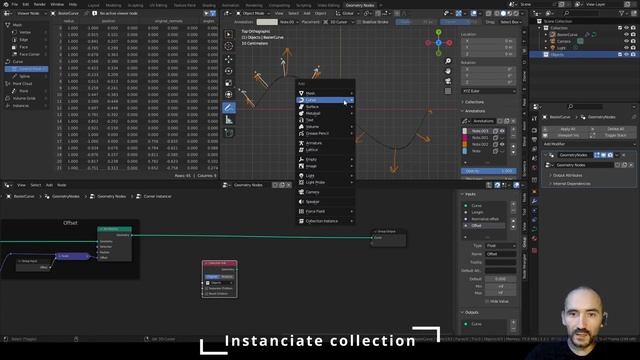The image size is (640, 360).
Task: Hide the BezierCurve object in outliner
Action: click(x=626, y=35)
